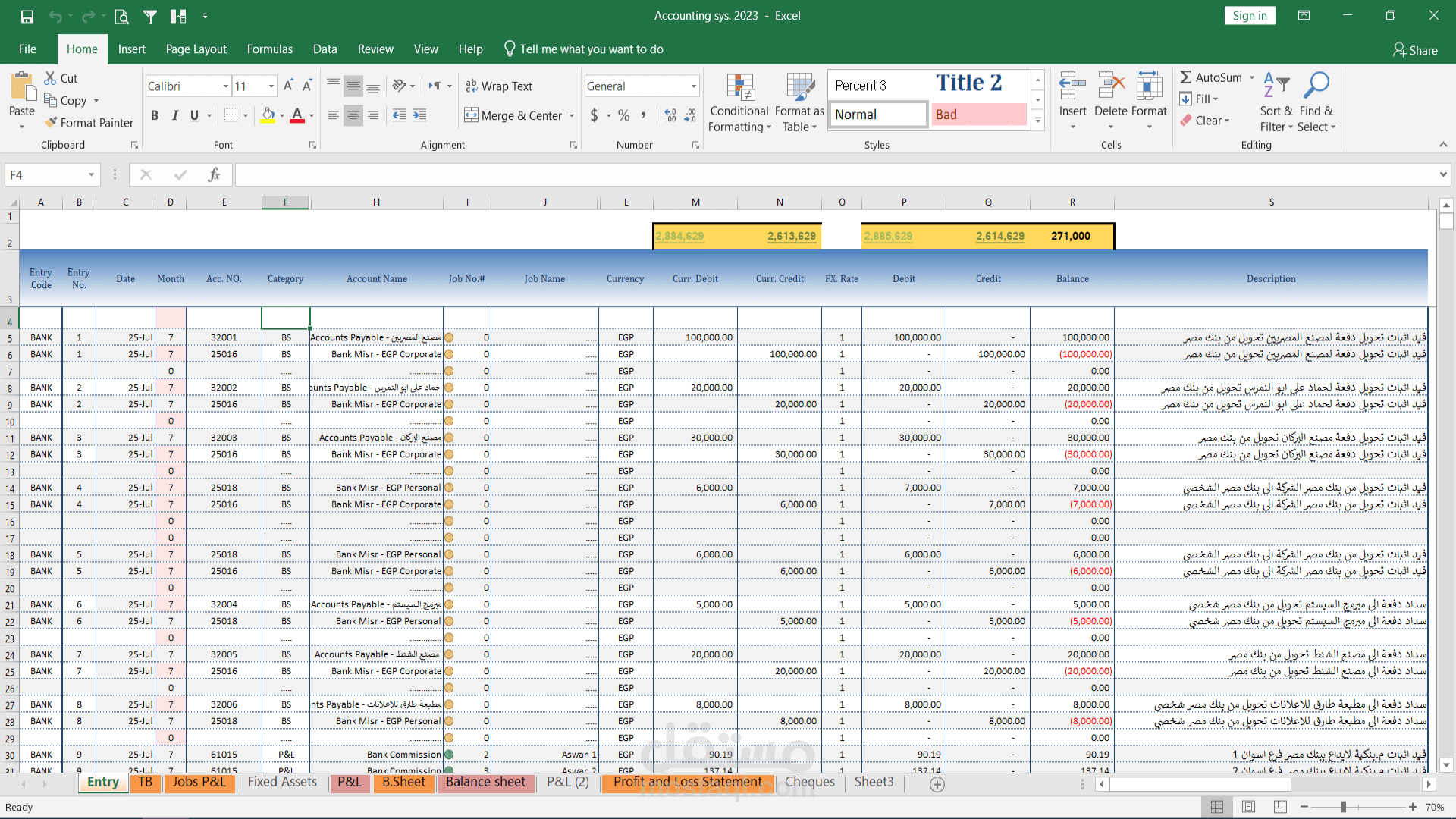The height and width of the screenshot is (819, 1456).
Task: Apply the Bad cell style
Action: click(x=978, y=115)
